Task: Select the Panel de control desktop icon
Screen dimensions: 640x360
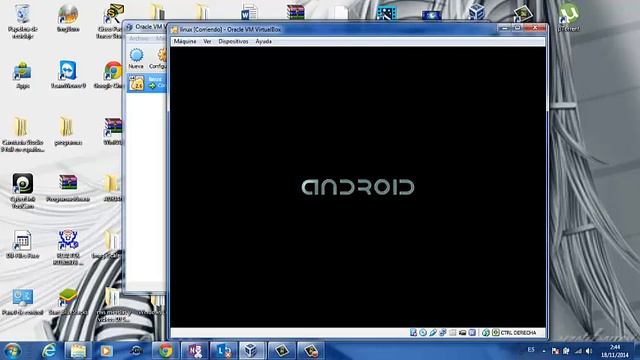Action: [22, 302]
